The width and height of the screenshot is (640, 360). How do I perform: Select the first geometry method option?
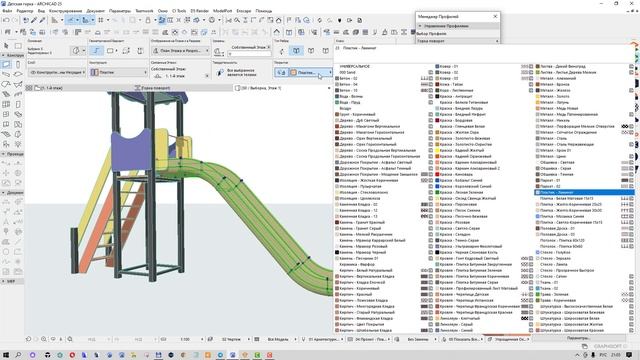tap(96, 51)
